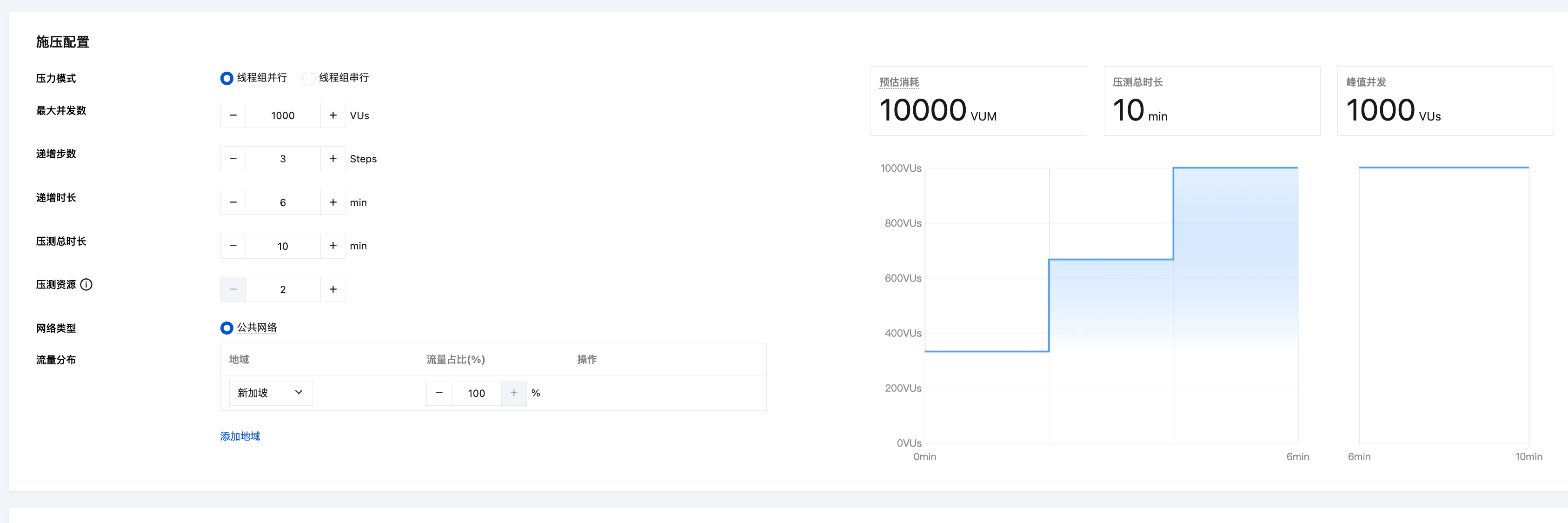The image size is (1568, 523).
Task: Click info icon beside 压测资源 label
Action: pos(86,284)
